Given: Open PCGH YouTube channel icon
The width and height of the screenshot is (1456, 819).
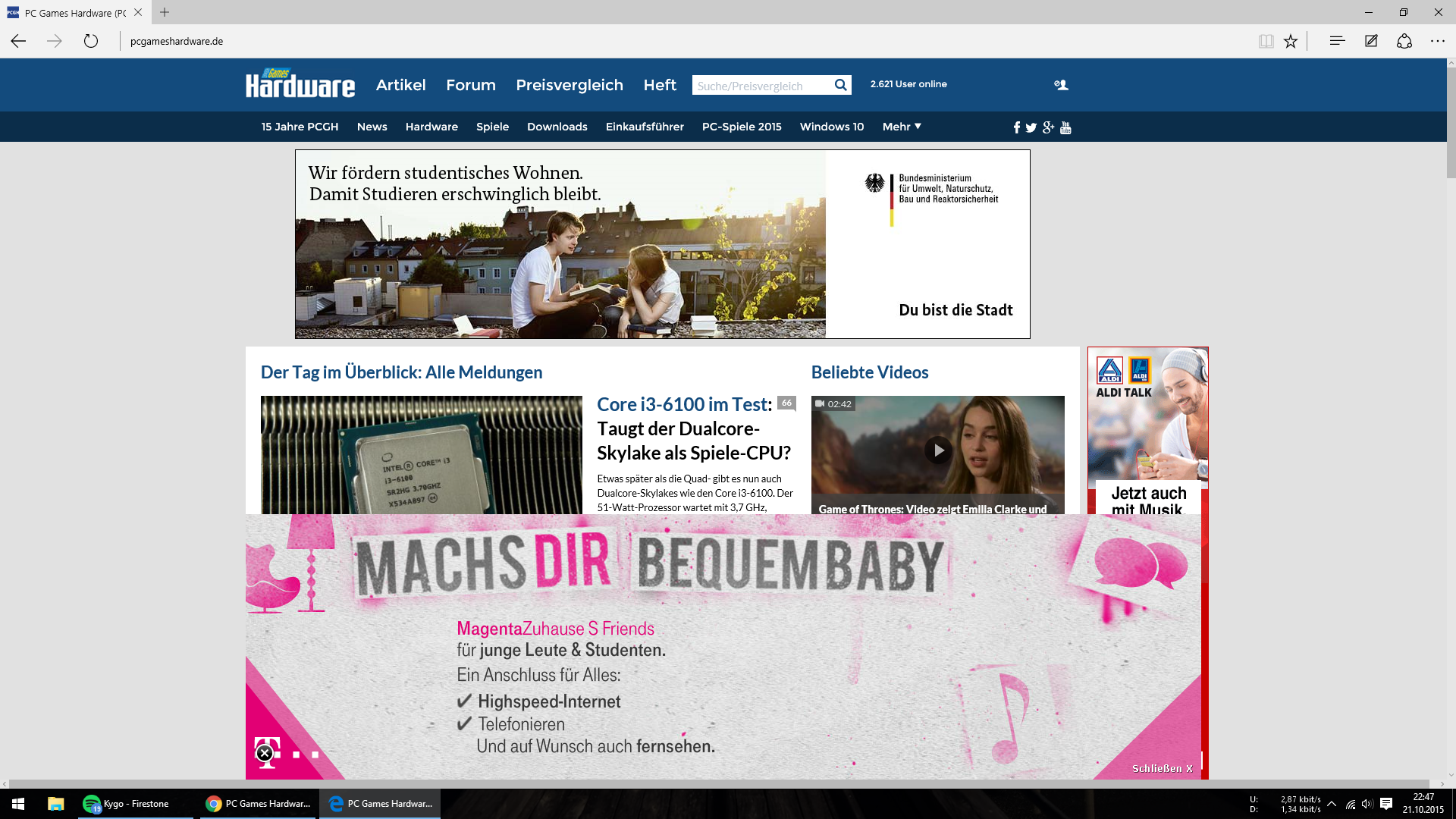Looking at the screenshot, I should pos(1065,127).
